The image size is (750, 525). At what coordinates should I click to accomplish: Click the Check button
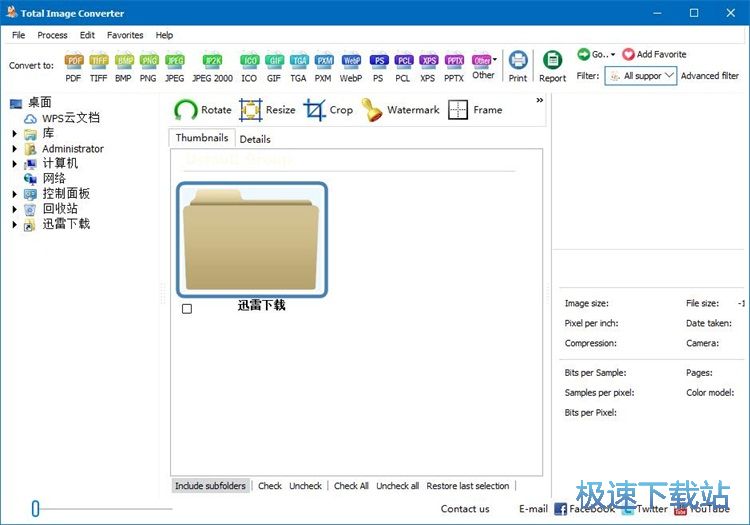(x=270, y=486)
